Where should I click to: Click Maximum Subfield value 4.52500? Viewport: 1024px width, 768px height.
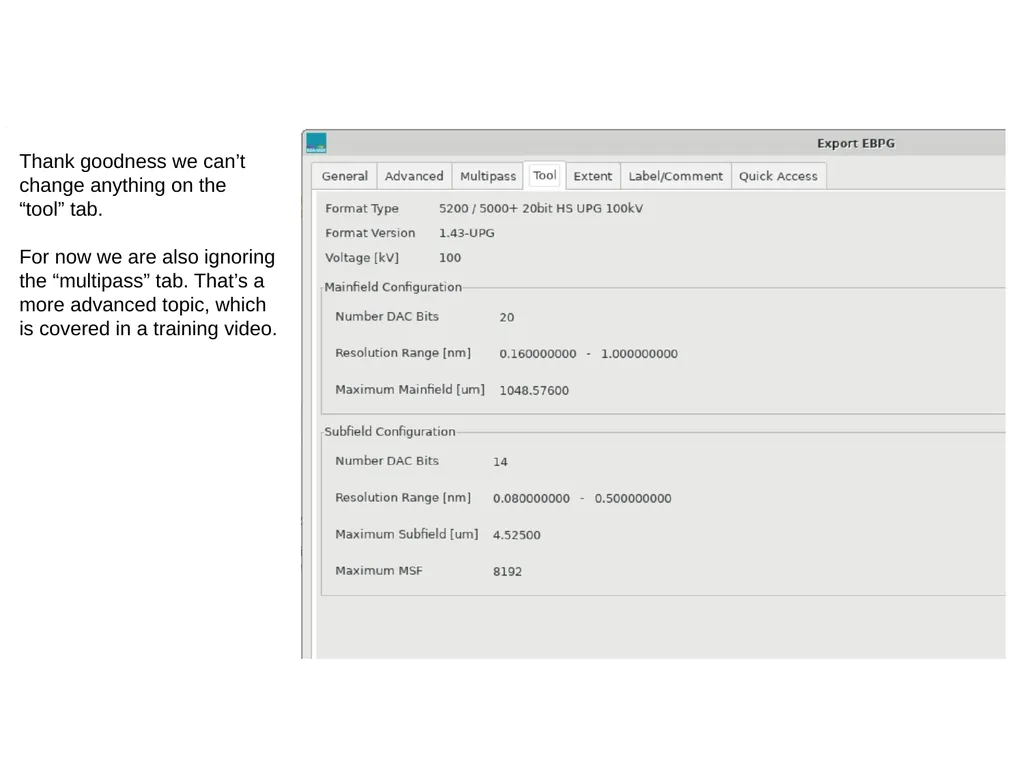pyautogui.click(x=517, y=535)
